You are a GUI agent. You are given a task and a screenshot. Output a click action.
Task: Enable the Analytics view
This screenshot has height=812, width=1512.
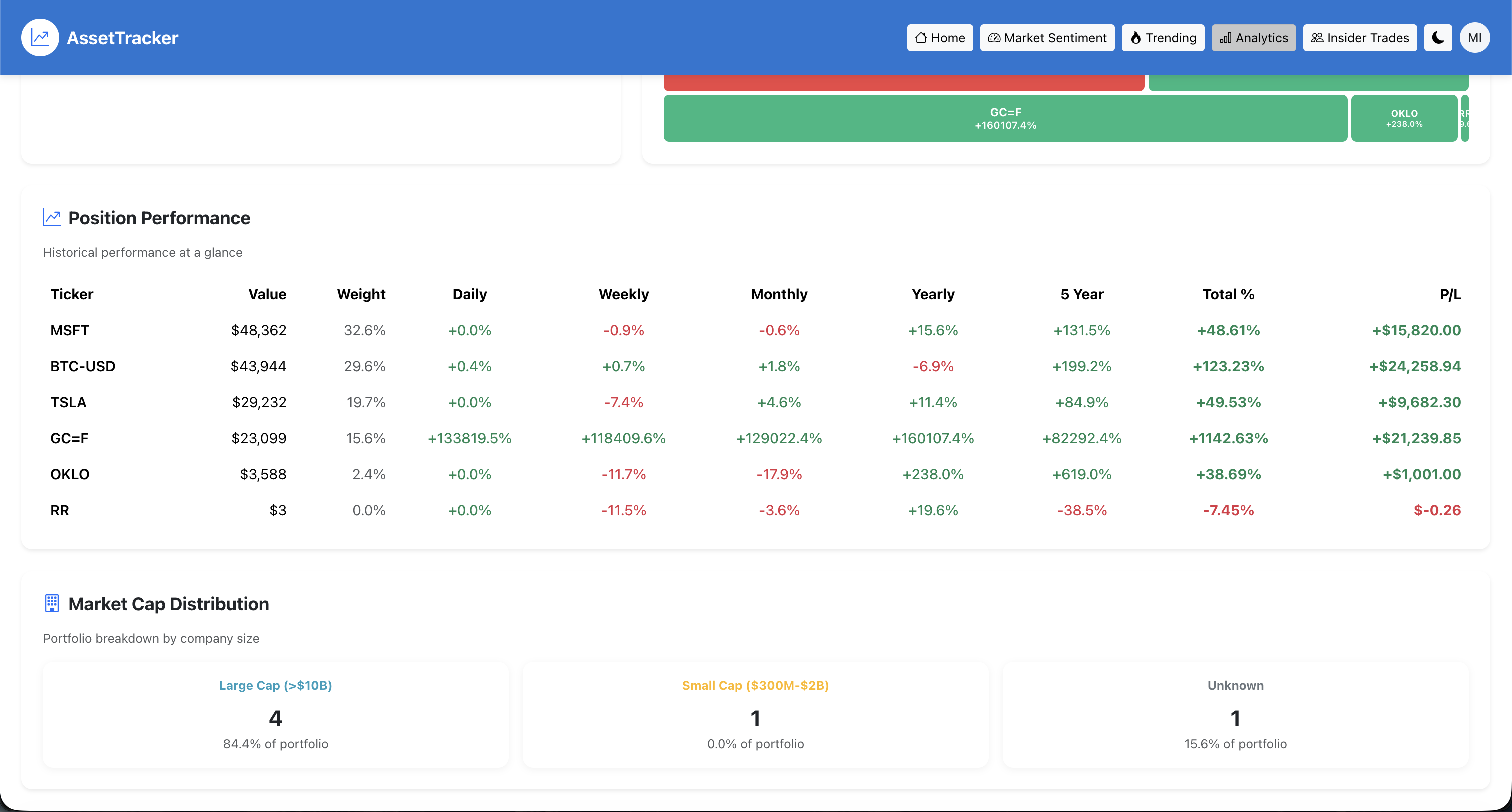(1253, 37)
